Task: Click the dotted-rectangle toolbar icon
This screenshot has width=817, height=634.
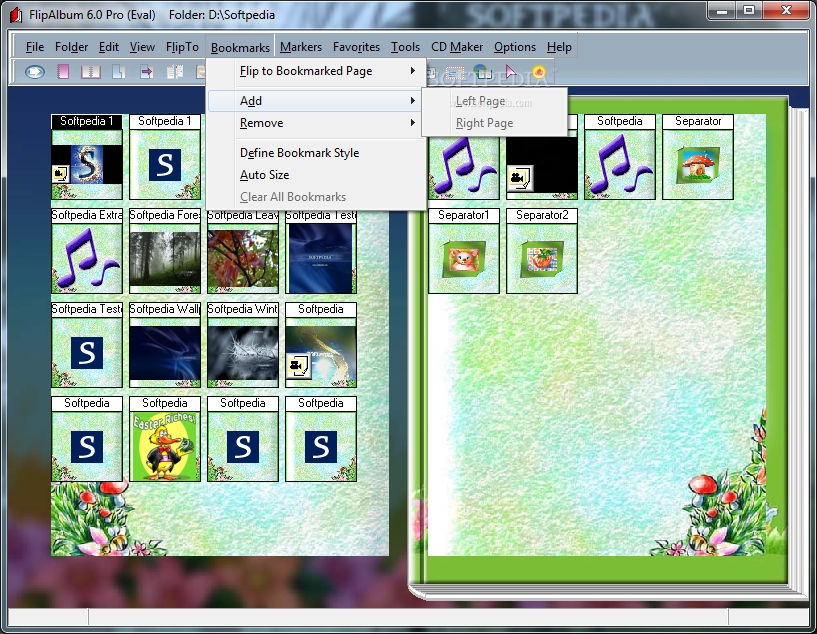Action: click(455, 72)
